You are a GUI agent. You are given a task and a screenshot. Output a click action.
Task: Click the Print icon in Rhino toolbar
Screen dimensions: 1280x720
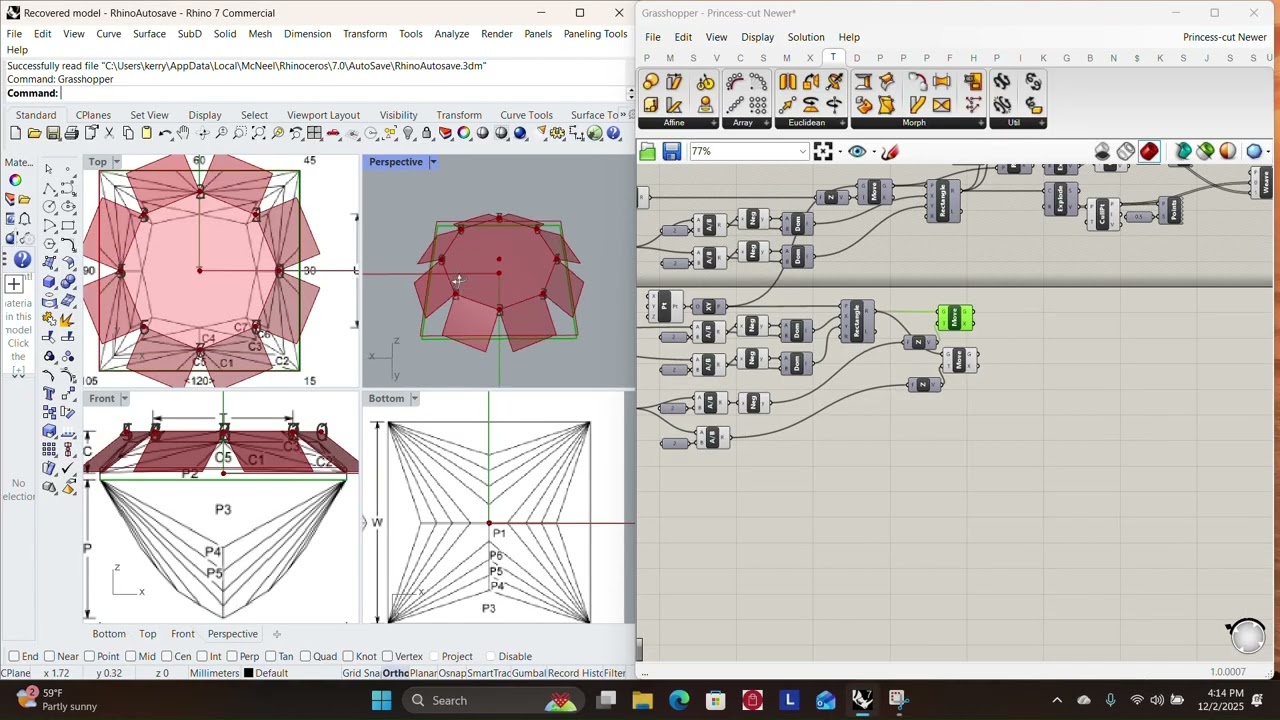tap(72, 133)
